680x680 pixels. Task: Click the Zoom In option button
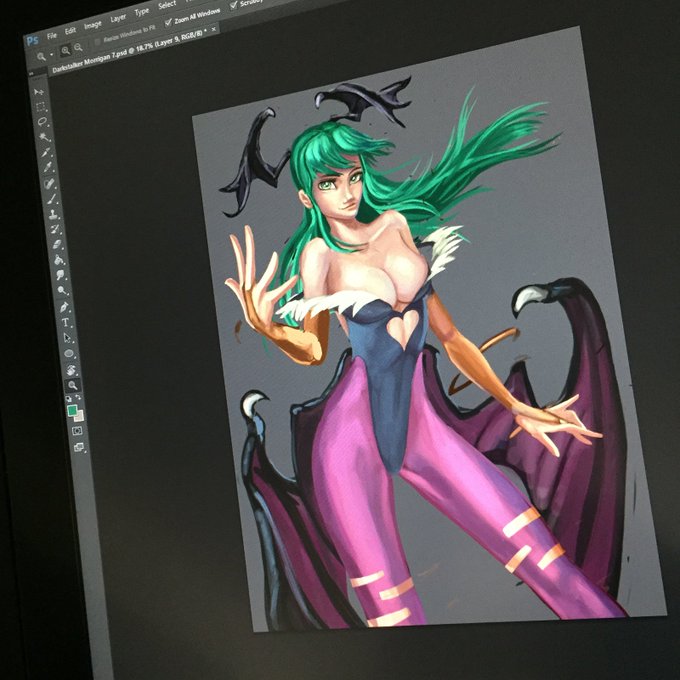tap(65, 50)
